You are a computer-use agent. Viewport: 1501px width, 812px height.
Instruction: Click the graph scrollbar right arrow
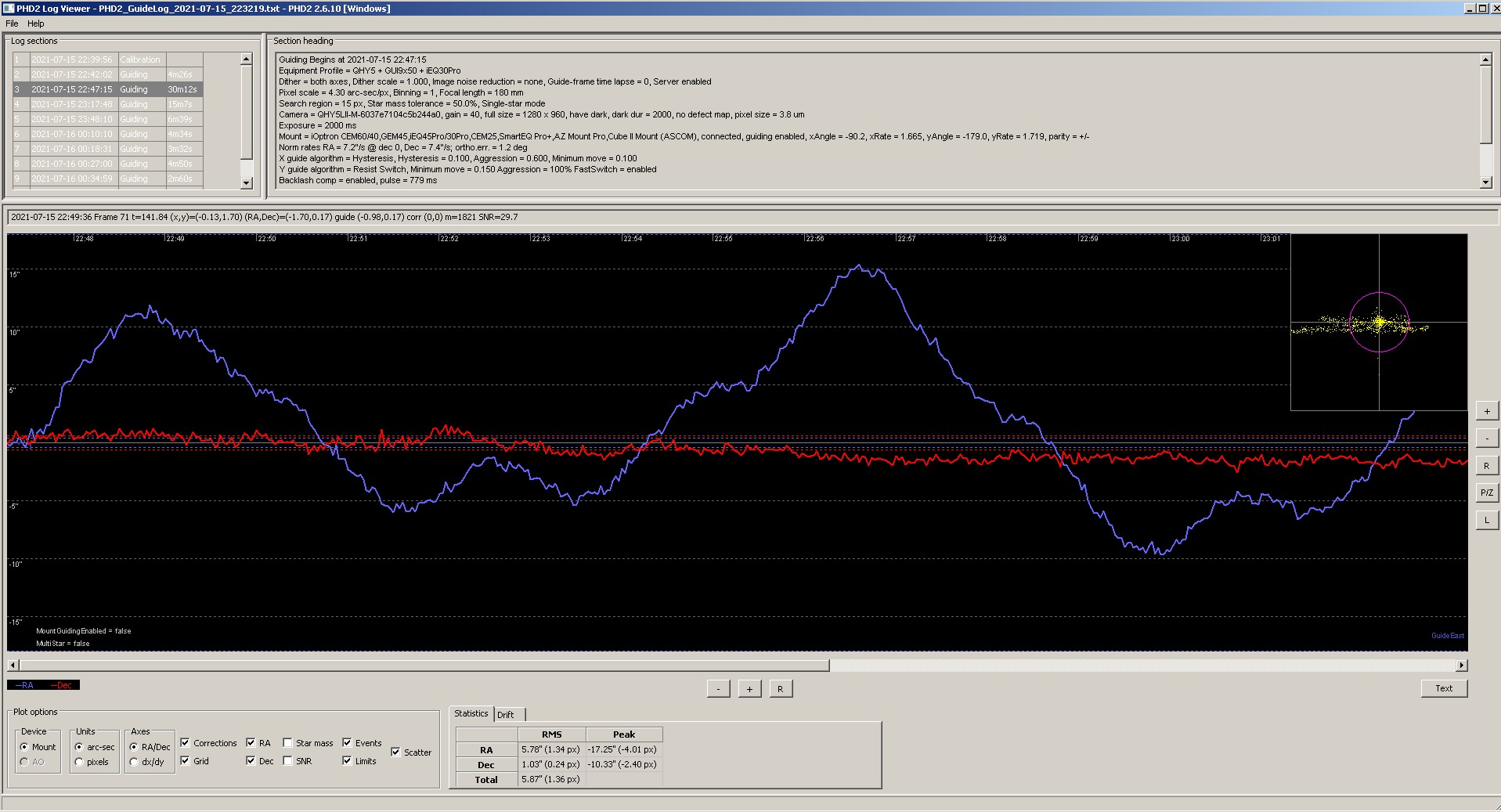click(1462, 666)
